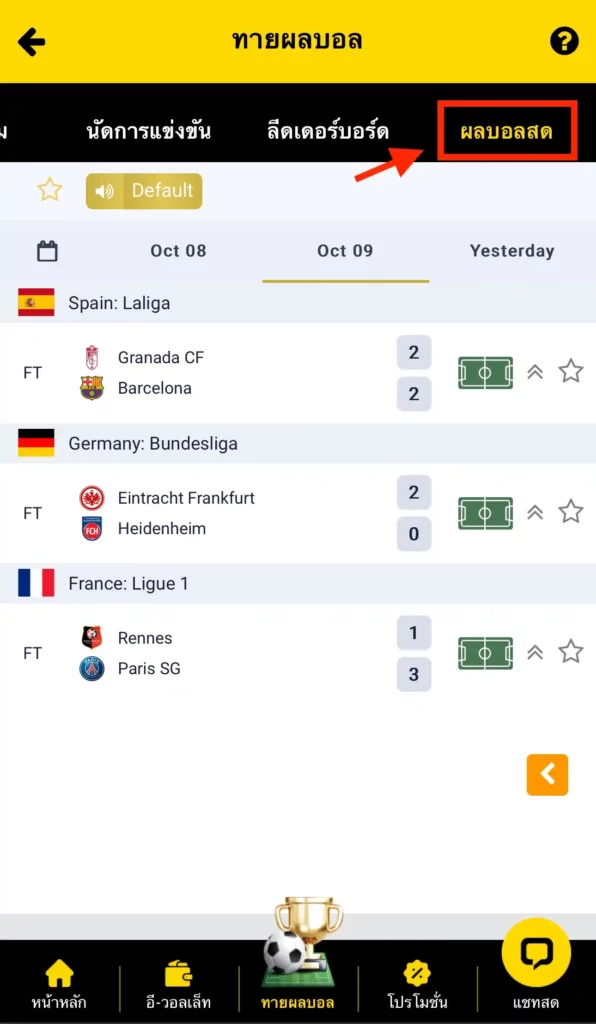This screenshot has width=596, height=1024.
Task: Open the calendar date picker icon
Action: [47, 251]
